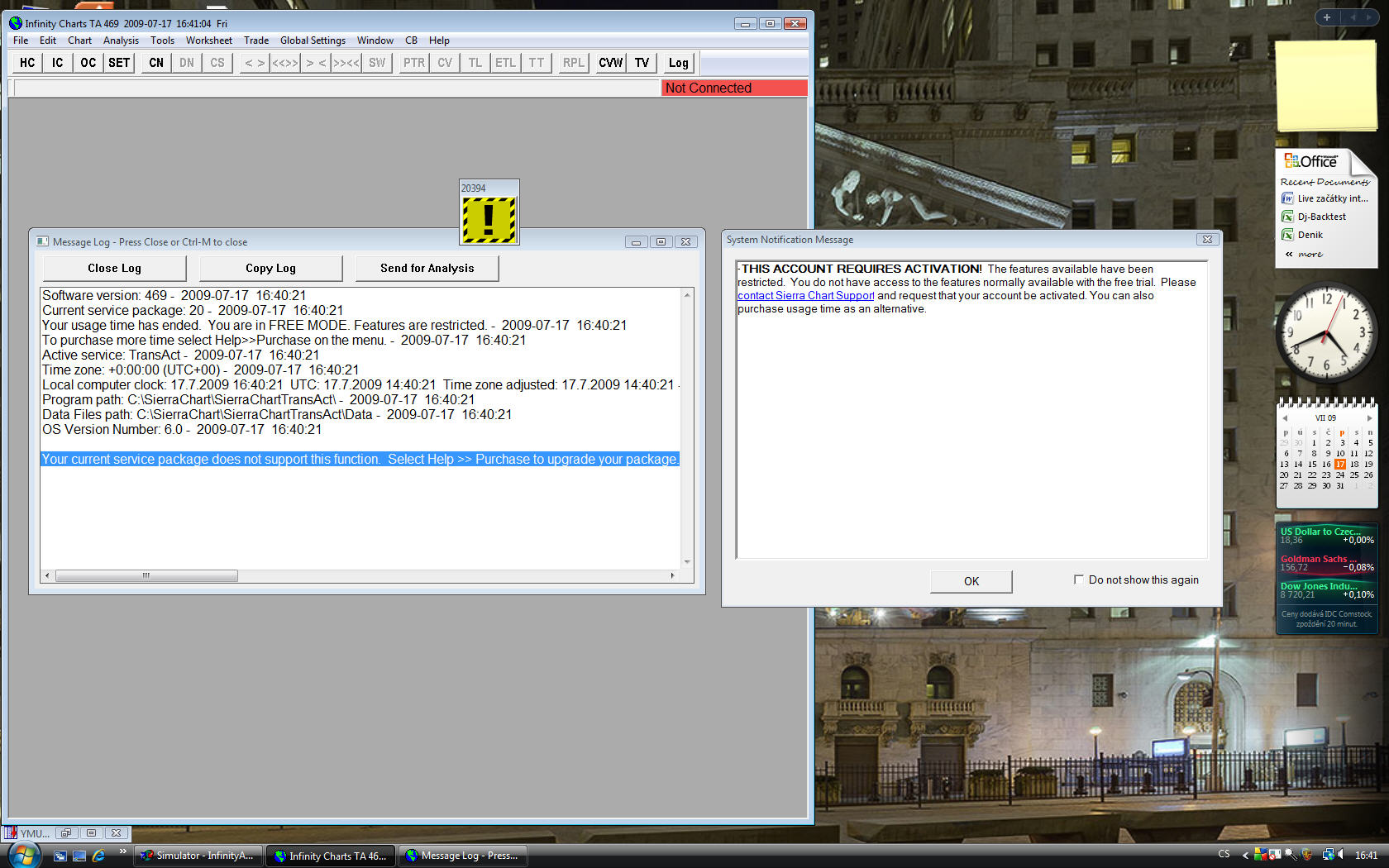Select the highlighted service package message line
Image resolution: width=1389 pixels, height=868 pixels.
pos(360,459)
